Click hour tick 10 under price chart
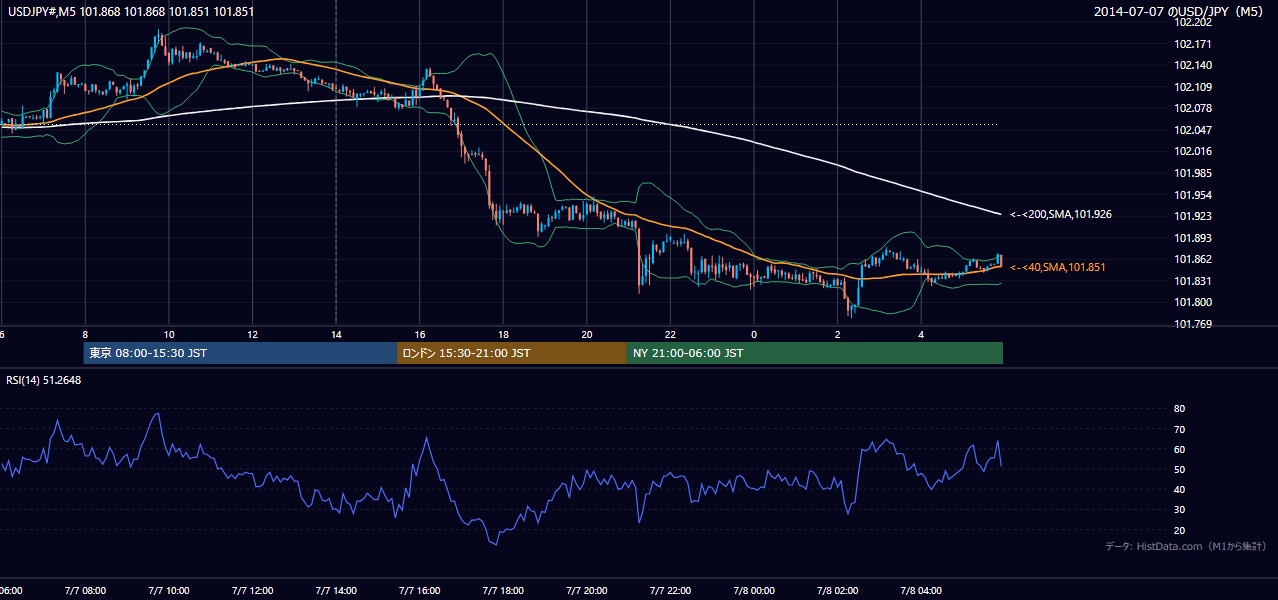The image size is (1278, 600). 169,334
